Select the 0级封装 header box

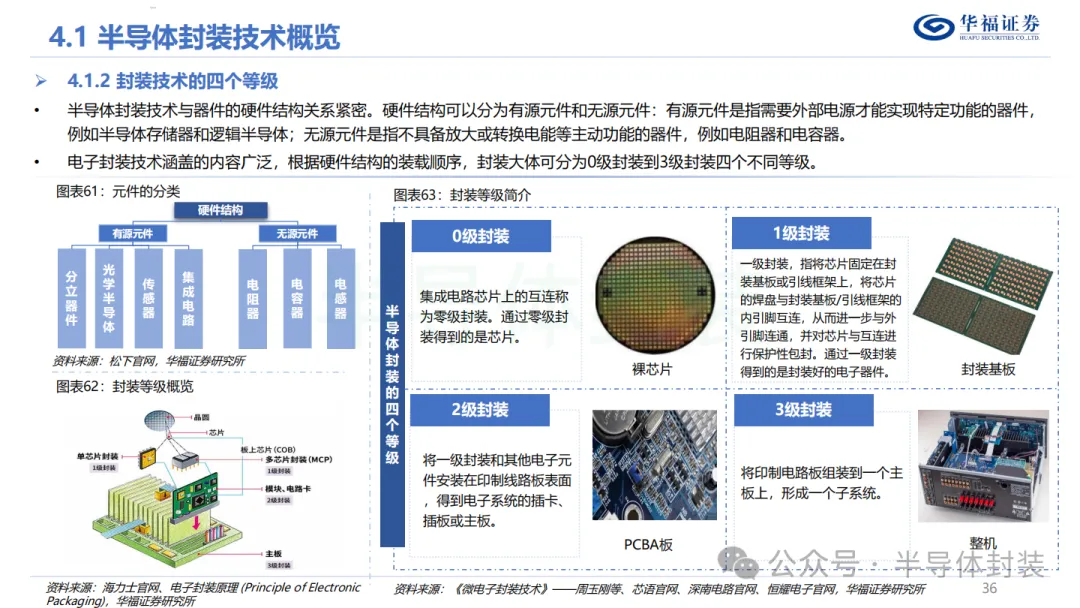click(x=481, y=236)
